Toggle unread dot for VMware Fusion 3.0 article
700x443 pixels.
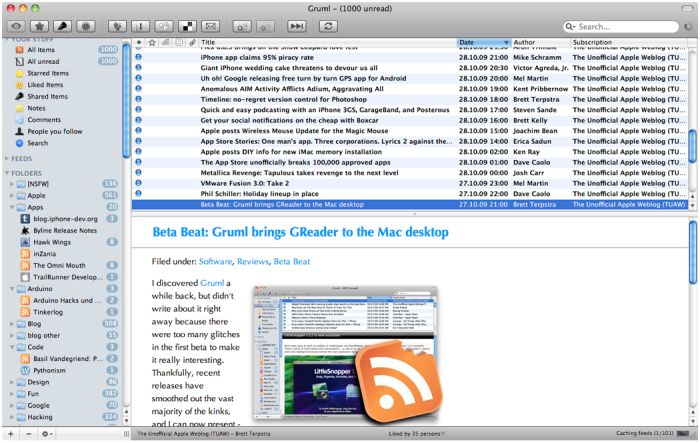(x=138, y=183)
